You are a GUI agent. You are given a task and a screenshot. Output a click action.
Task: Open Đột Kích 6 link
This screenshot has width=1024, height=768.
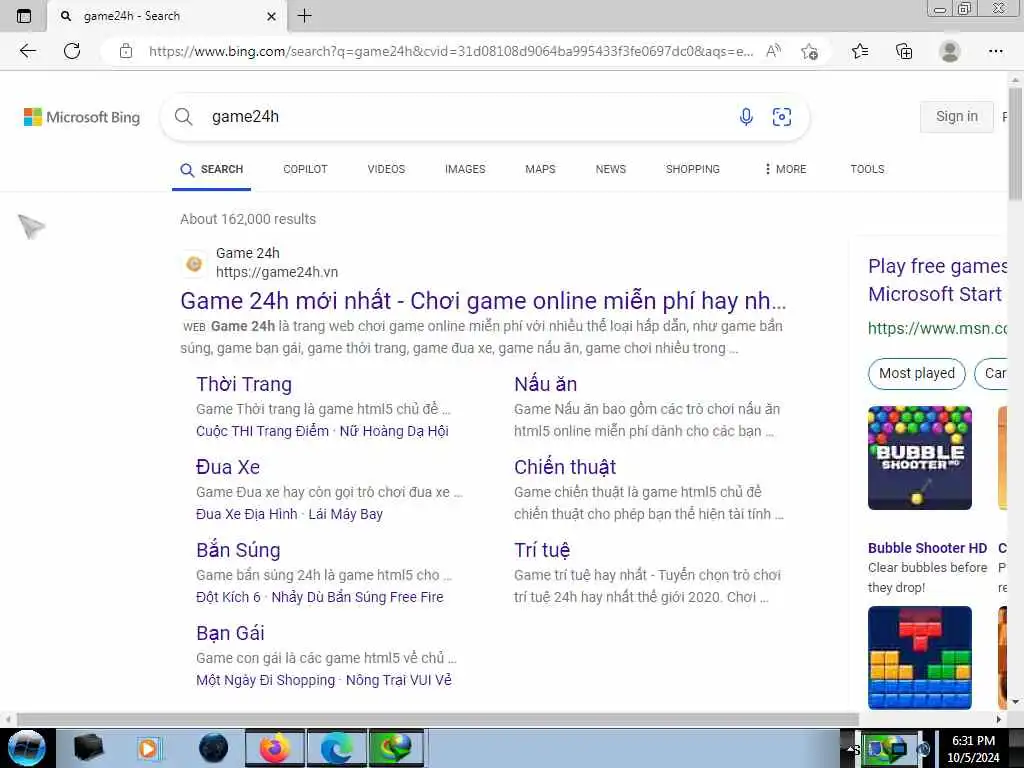pos(228,597)
